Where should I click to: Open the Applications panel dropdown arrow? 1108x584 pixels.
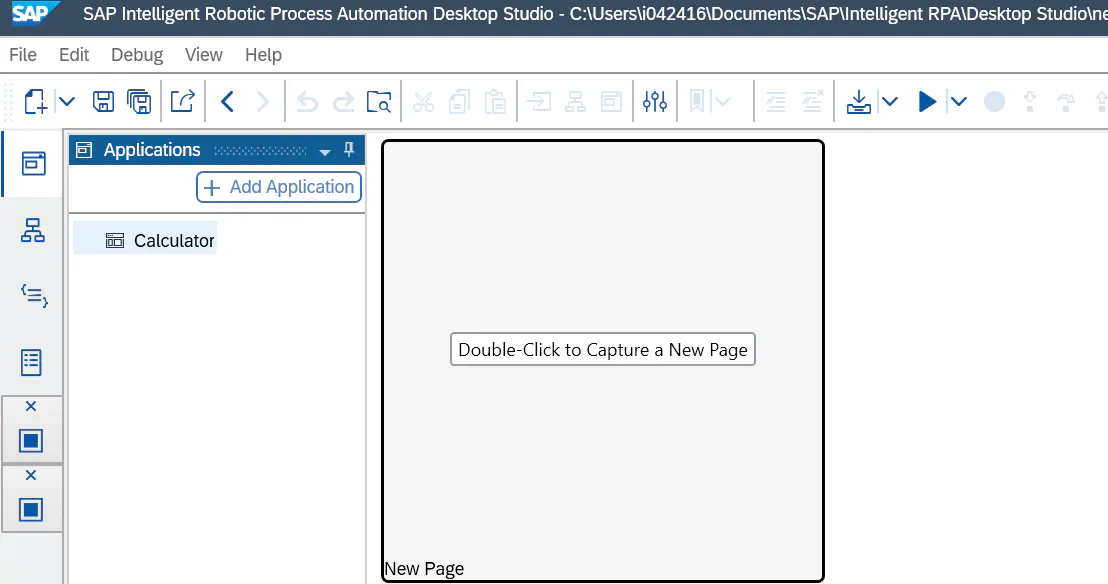pyautogui.click(x=325, y=151)
